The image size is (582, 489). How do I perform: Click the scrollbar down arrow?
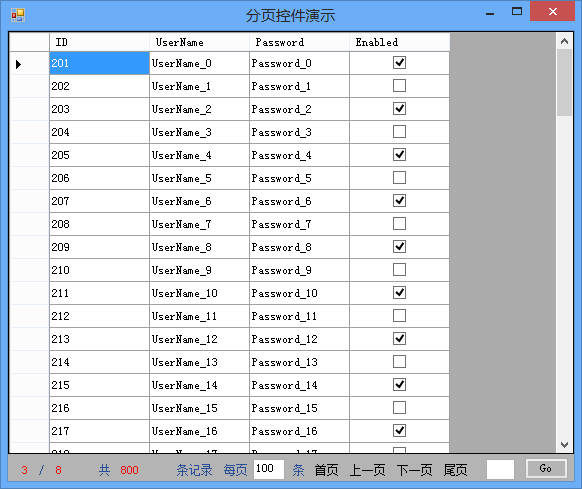pos(564,444)
